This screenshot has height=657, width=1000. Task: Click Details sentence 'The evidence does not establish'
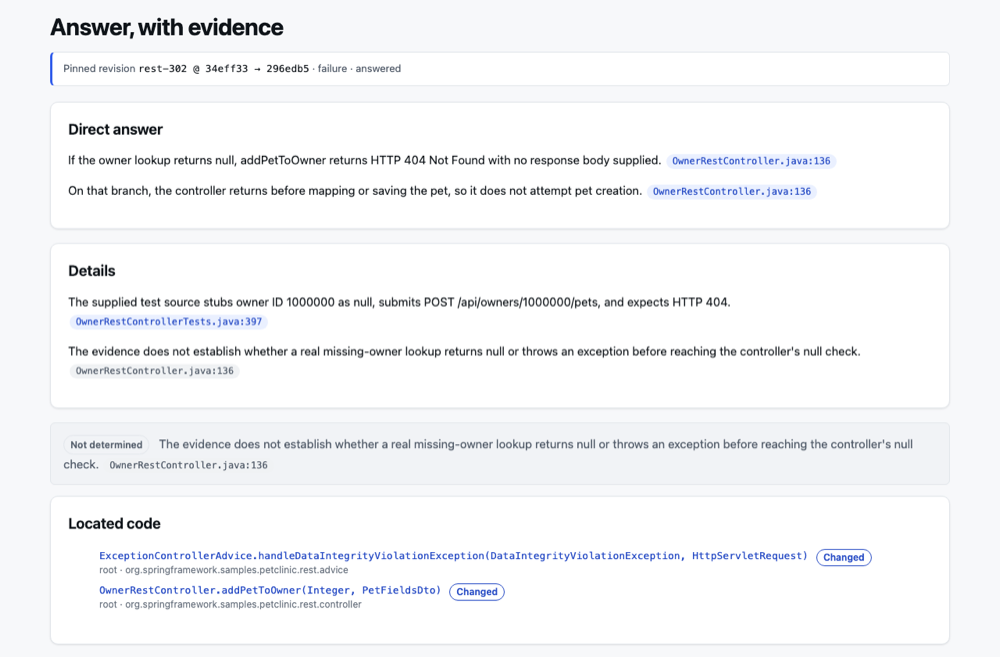[464, 351]
